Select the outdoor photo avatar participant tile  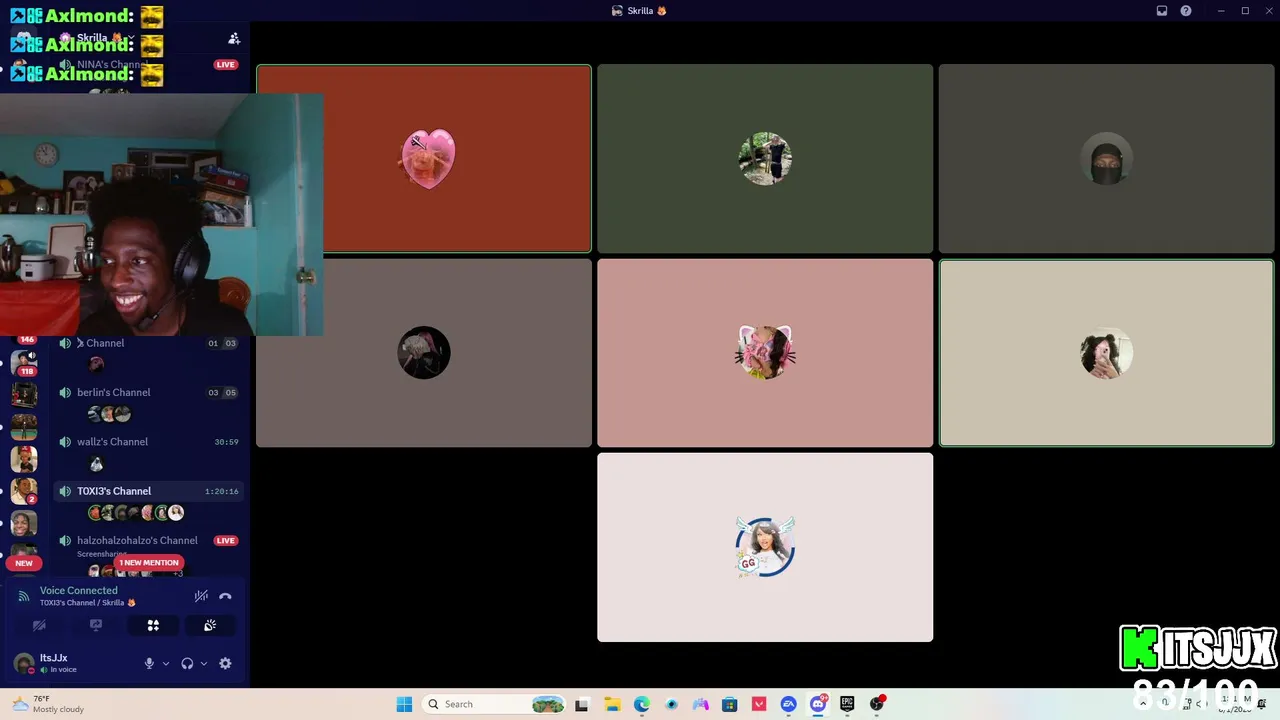[x=765, y=158]
